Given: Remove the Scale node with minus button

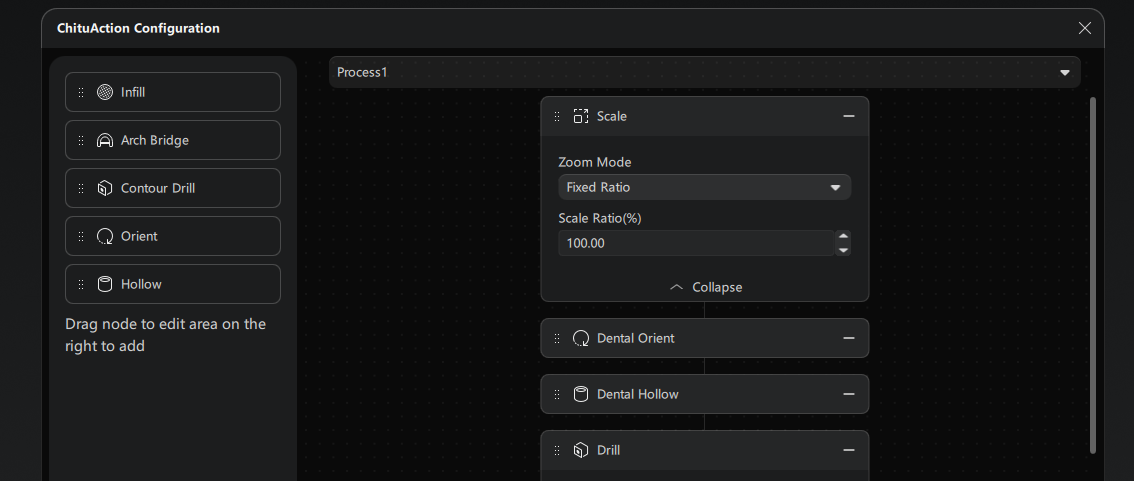Looking at the screenshot, I should 849,116.
